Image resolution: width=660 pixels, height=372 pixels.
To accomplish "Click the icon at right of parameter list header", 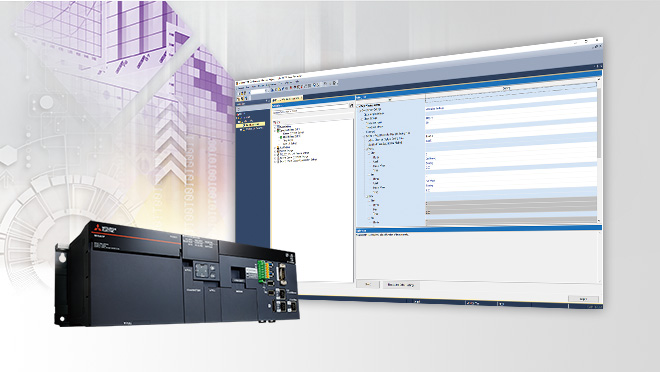I will point(351,106).
